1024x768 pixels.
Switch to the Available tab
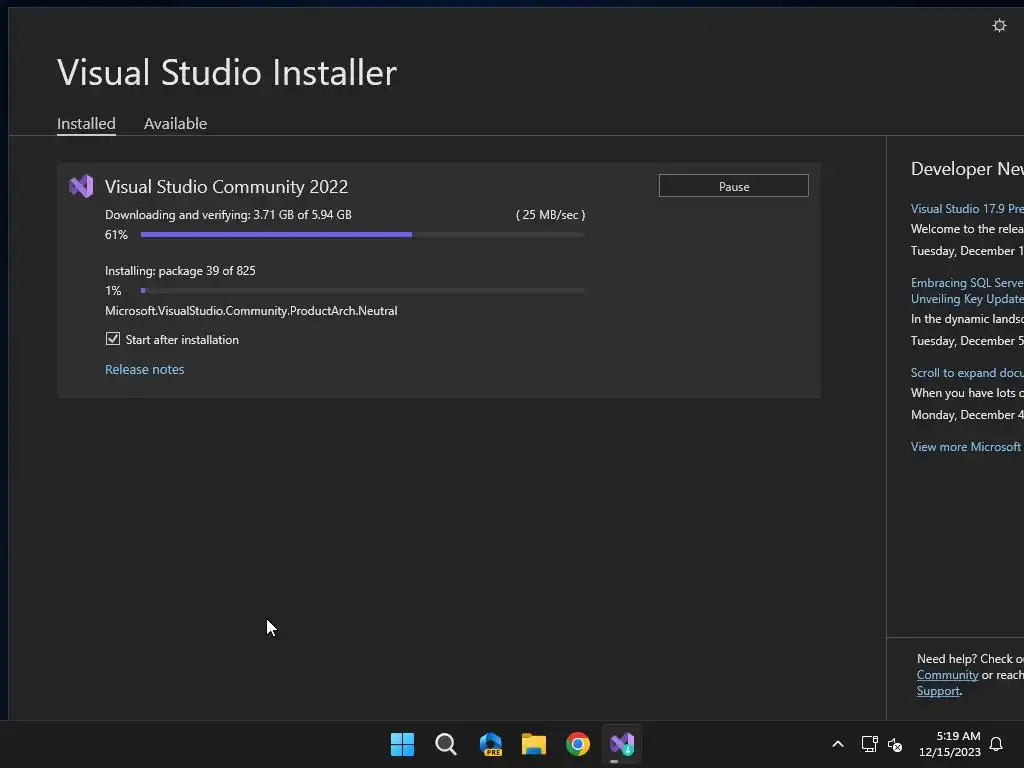175,123
